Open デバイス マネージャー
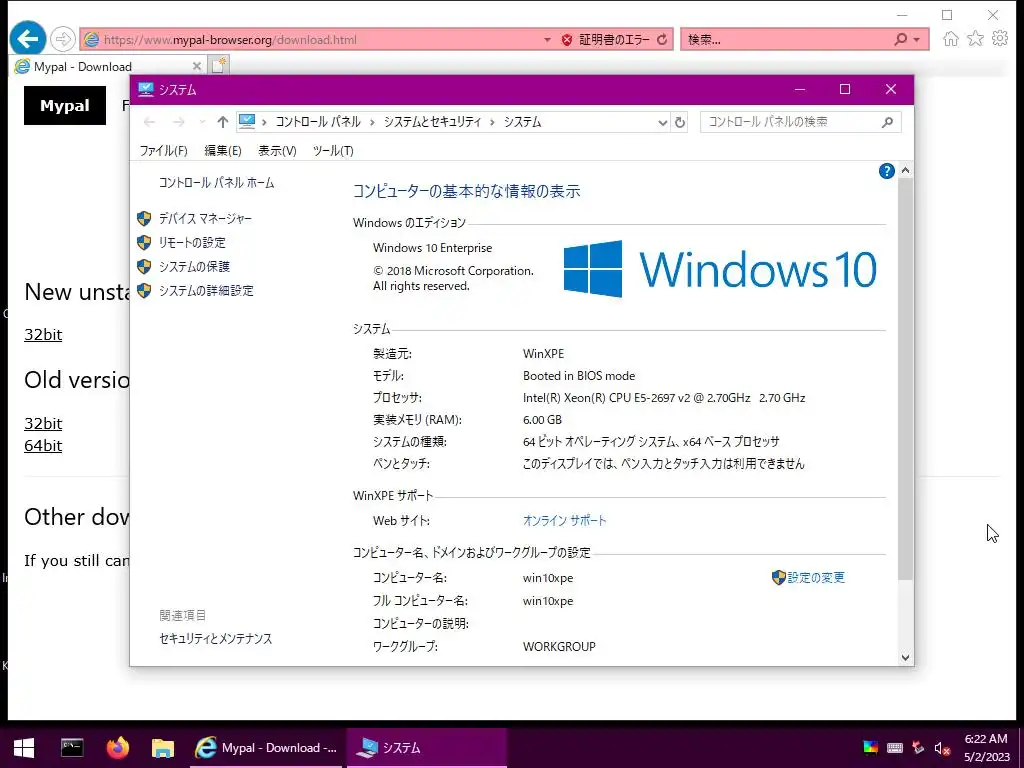Image resolution: width=1024 pixels, height=768 pixels. 205,219
